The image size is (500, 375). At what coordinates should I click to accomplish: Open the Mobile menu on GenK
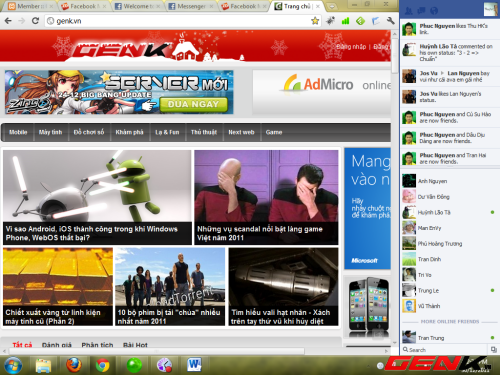coord(18,132)
